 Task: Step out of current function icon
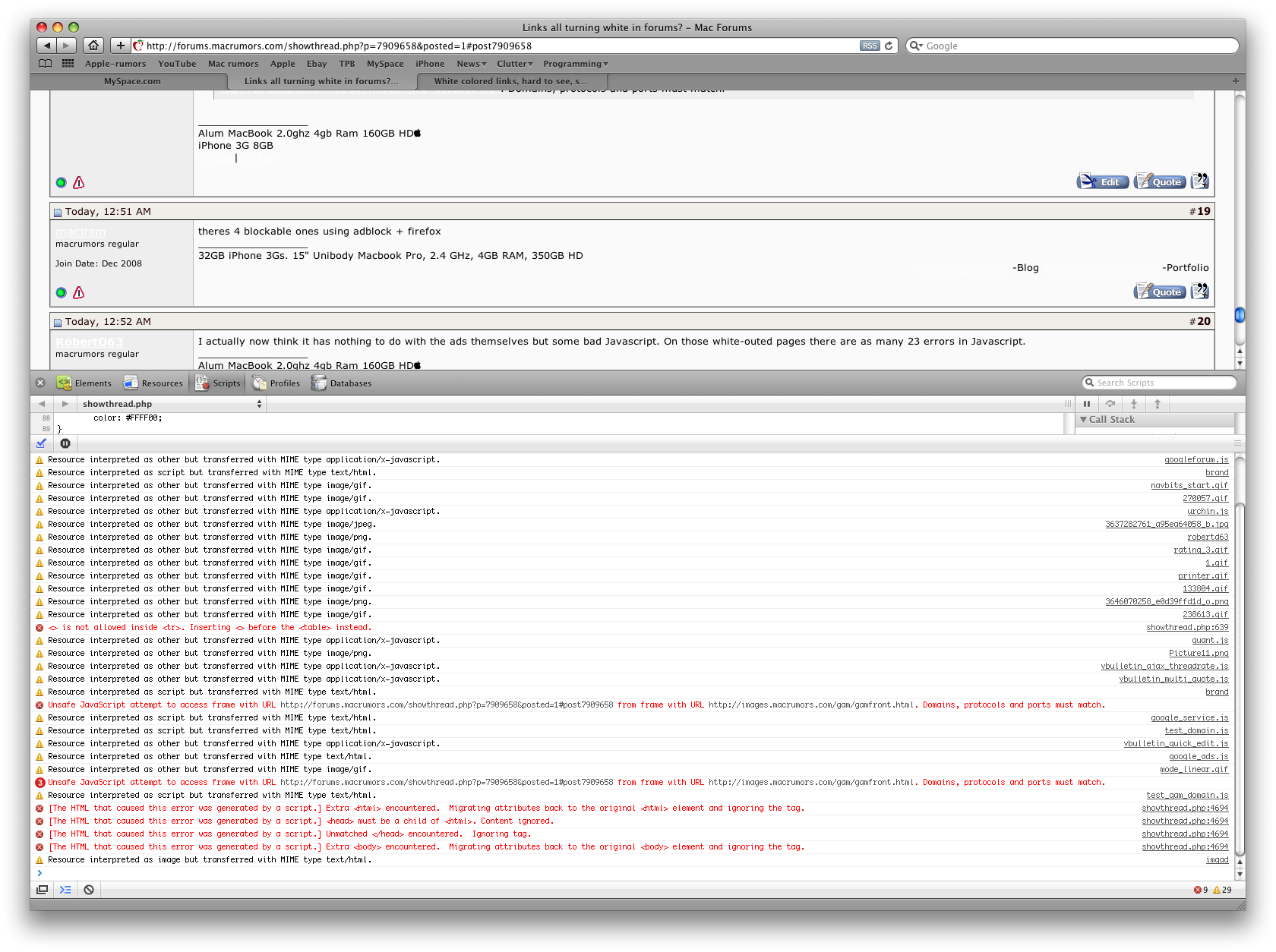(1158, 404)
